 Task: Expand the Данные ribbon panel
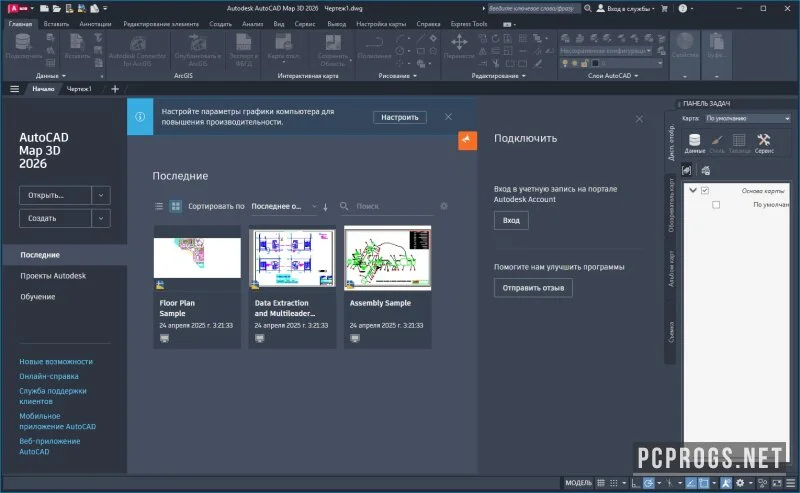(x=51, y=76)
